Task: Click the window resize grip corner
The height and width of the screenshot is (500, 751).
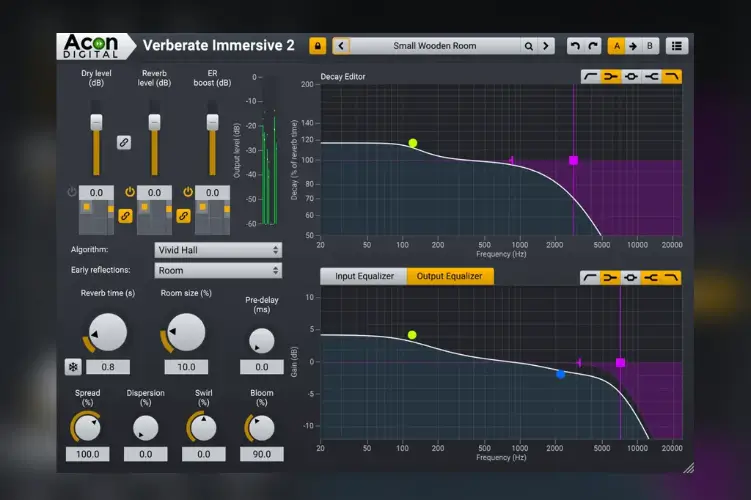Action: [688, 468]
